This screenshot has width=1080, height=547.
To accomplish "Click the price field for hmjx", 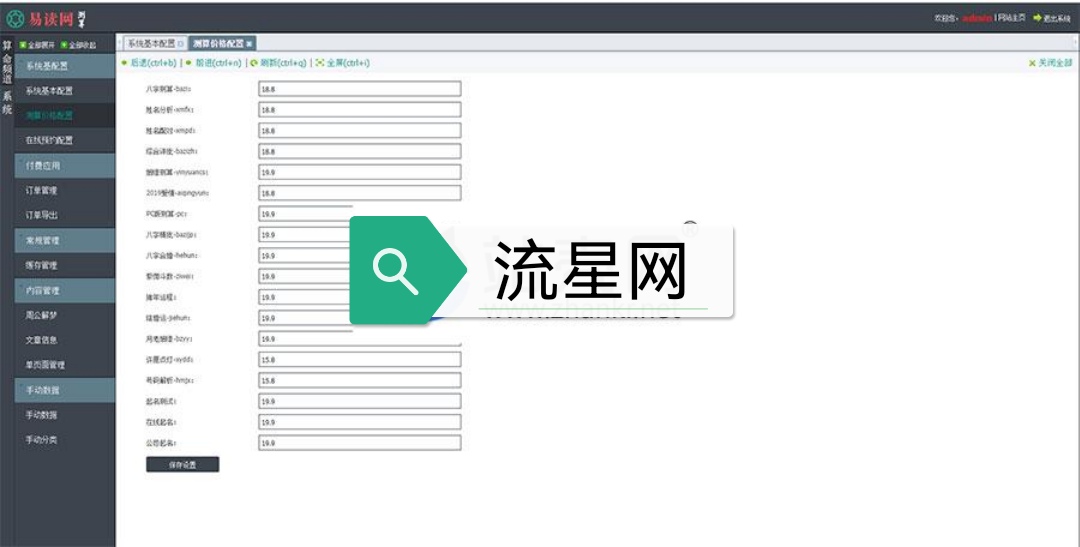I will point(360,380).
